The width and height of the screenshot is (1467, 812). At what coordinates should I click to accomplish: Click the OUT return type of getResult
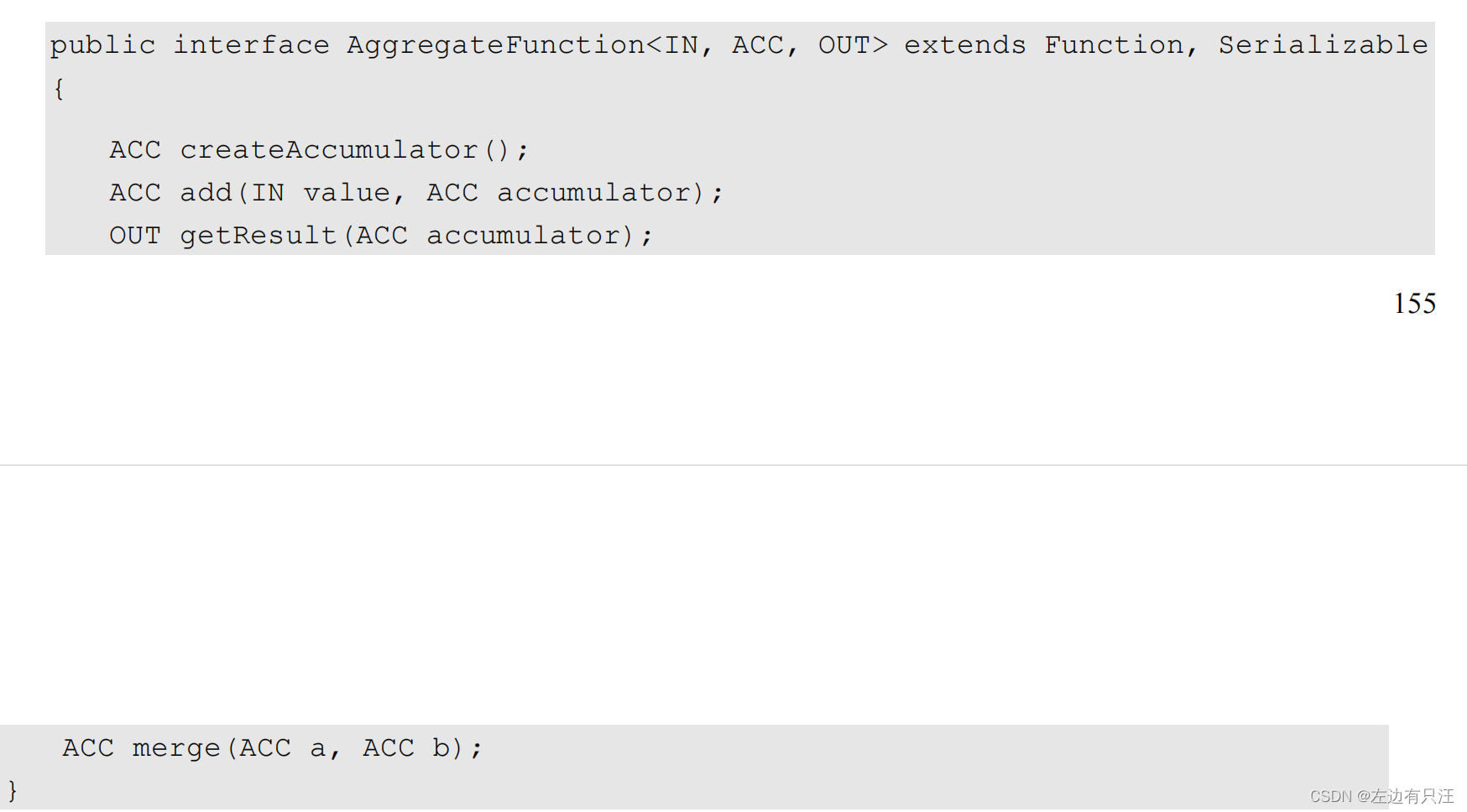(x=134, y=236)
